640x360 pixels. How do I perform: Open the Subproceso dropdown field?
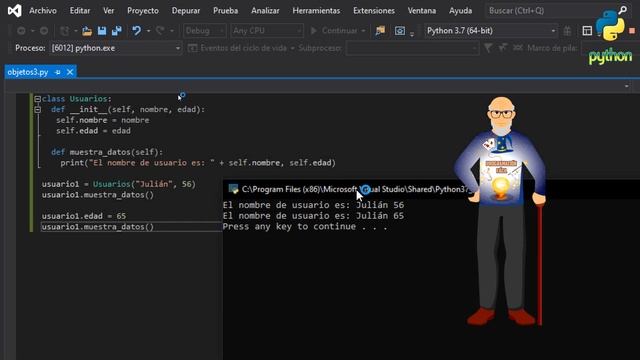[412, 48]
